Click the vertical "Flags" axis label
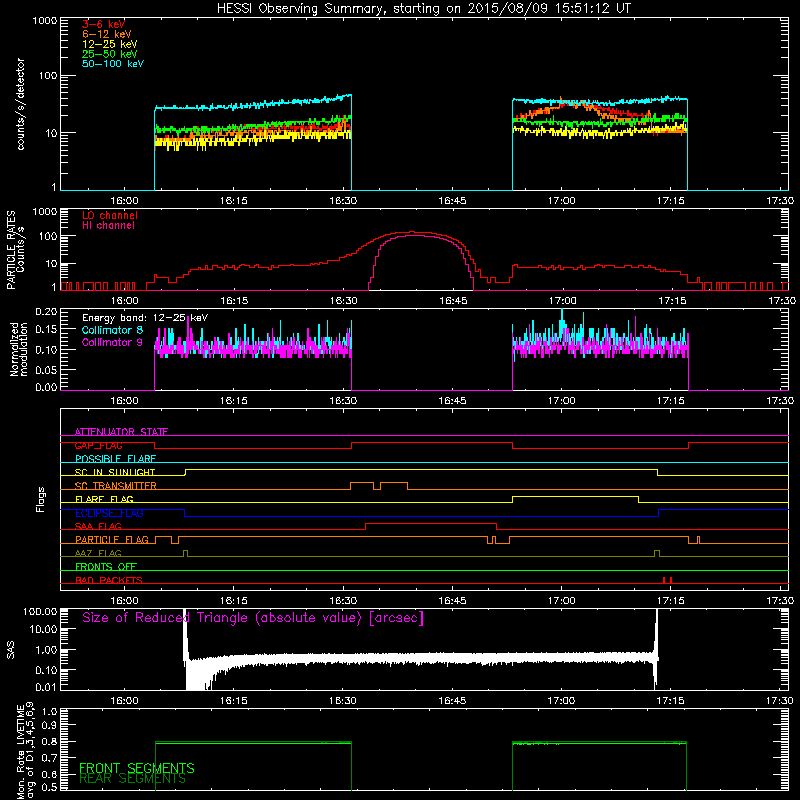This screenshot has width=800, height=800. tap(41, 499)
